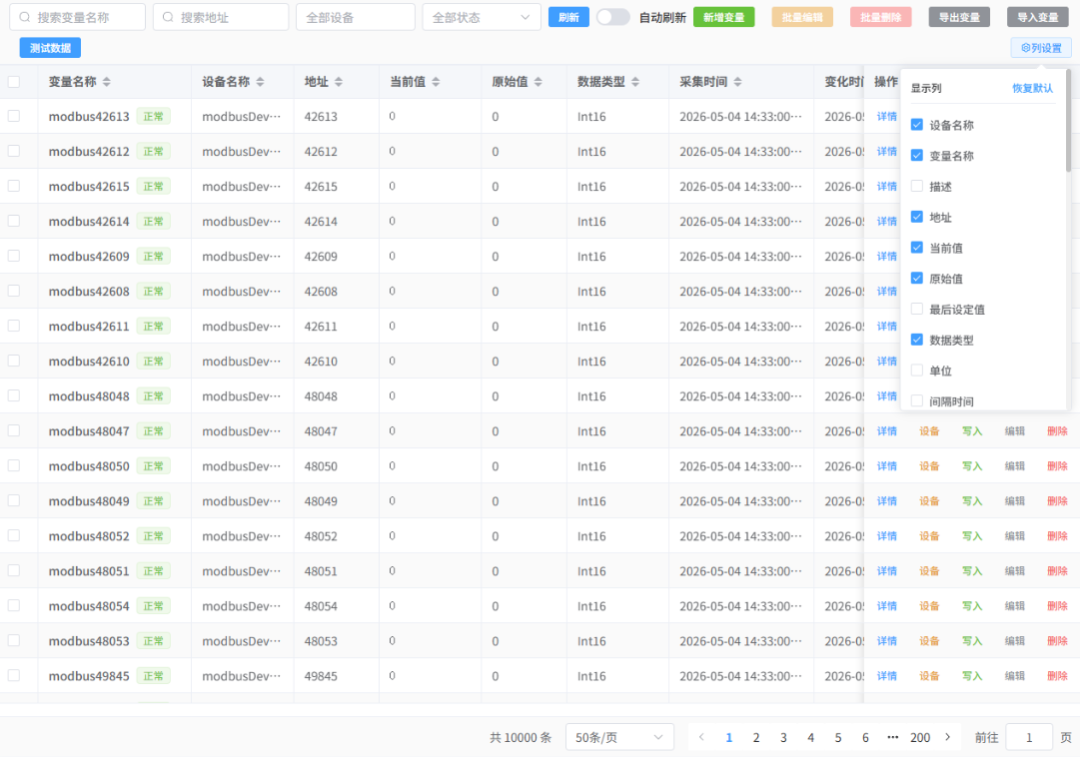This screenshot has width=1080, height=757.
Task: Go to page 4
Action: 811,737
